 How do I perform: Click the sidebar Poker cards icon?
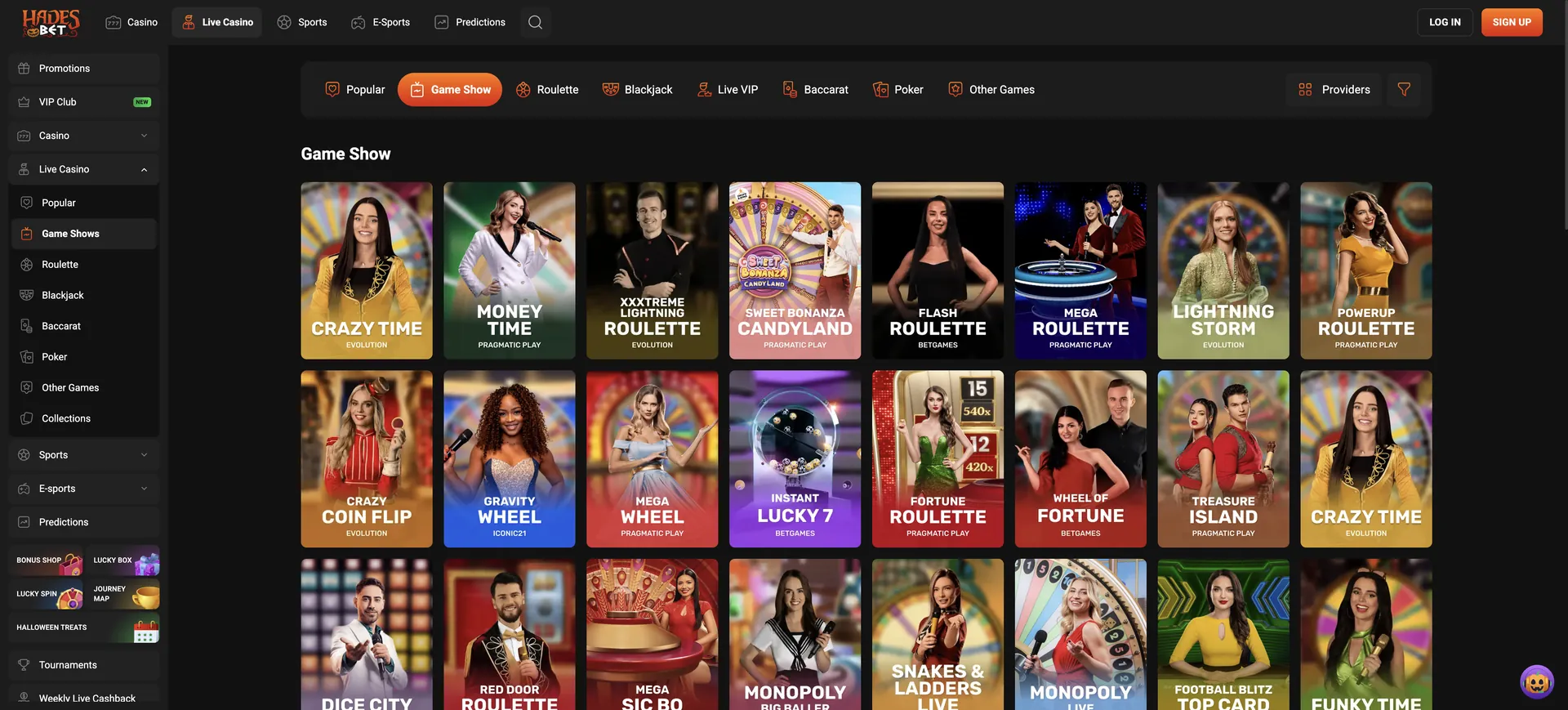pos(27,357)
